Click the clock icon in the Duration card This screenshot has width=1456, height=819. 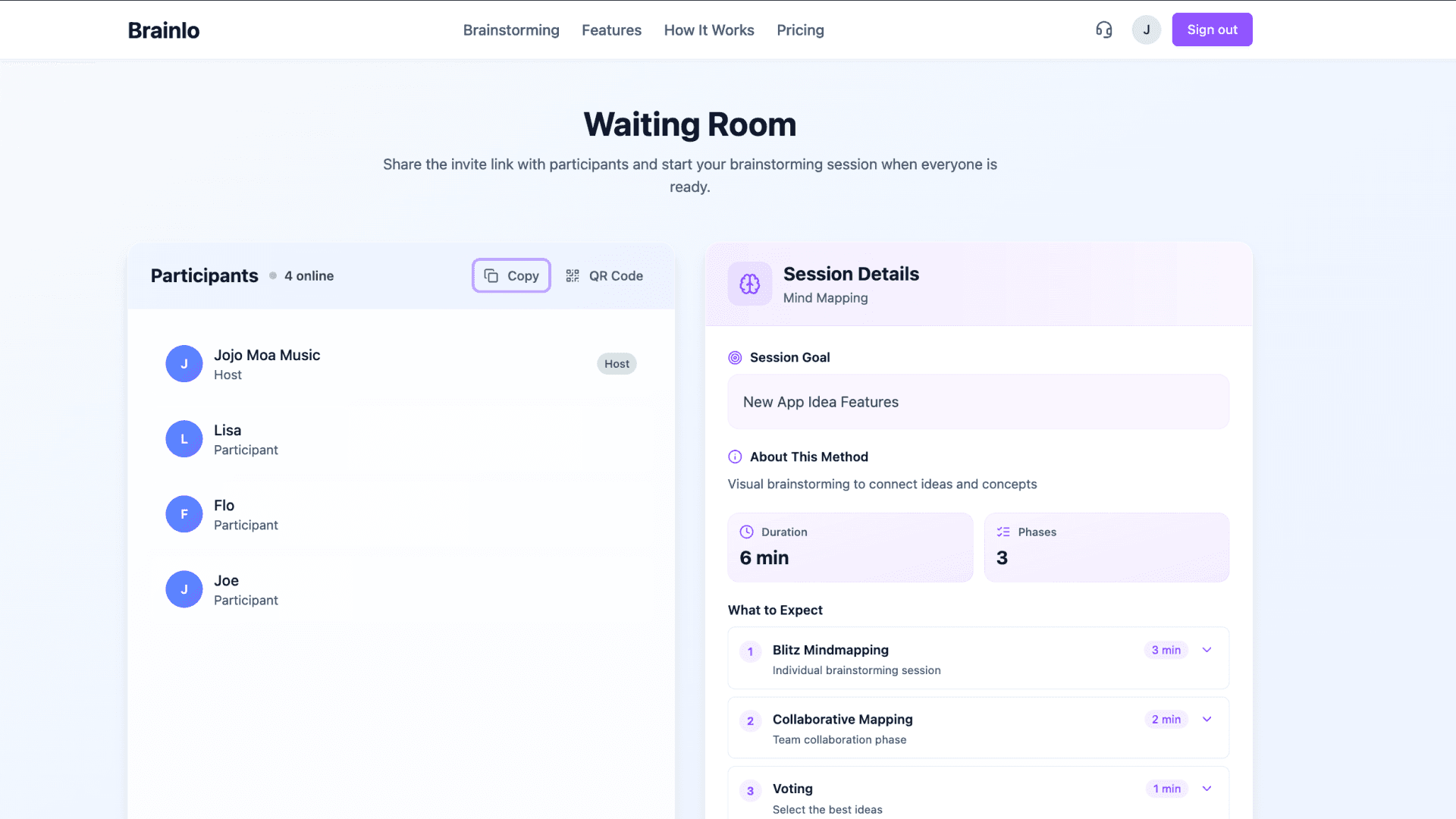pyautogui.click(x=747, y=532)
